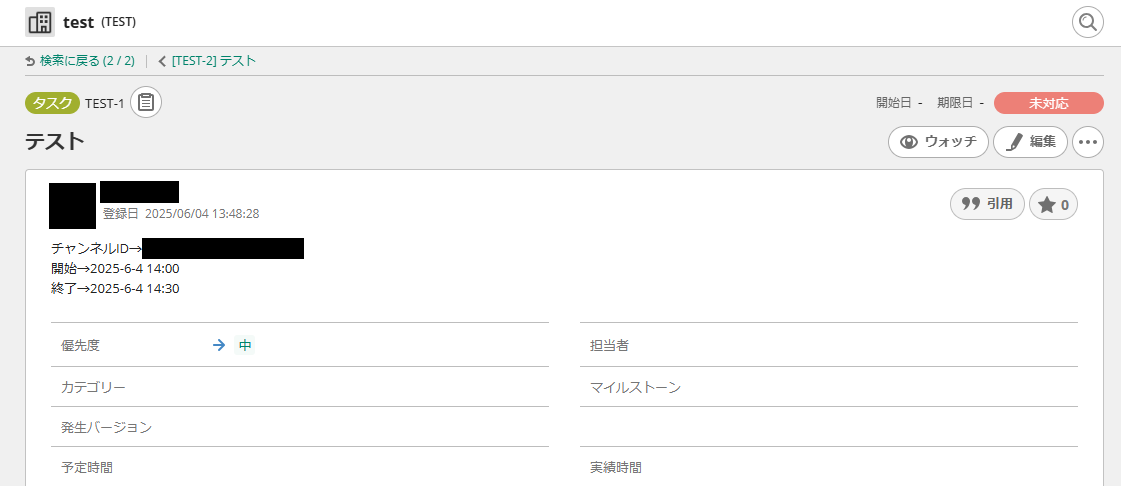Click the Edit button

pyautogui.click(x=1030, y=142)
